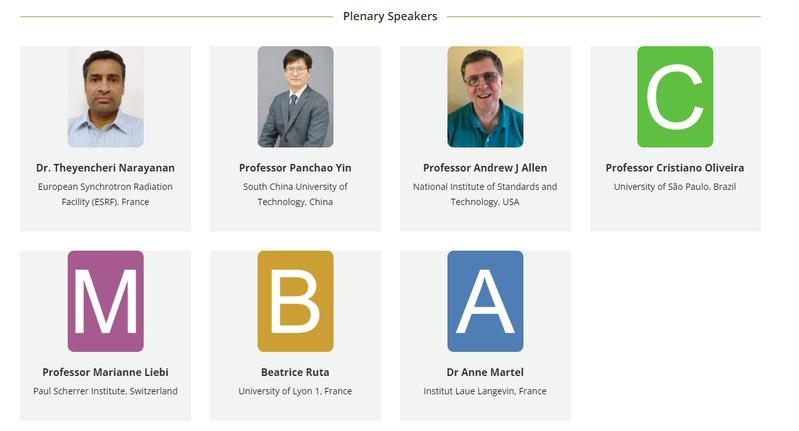Open Professor Andrew J Allen's photo
Image resolution: width=799 pixels, height=431 pixels.
point(485,97)
